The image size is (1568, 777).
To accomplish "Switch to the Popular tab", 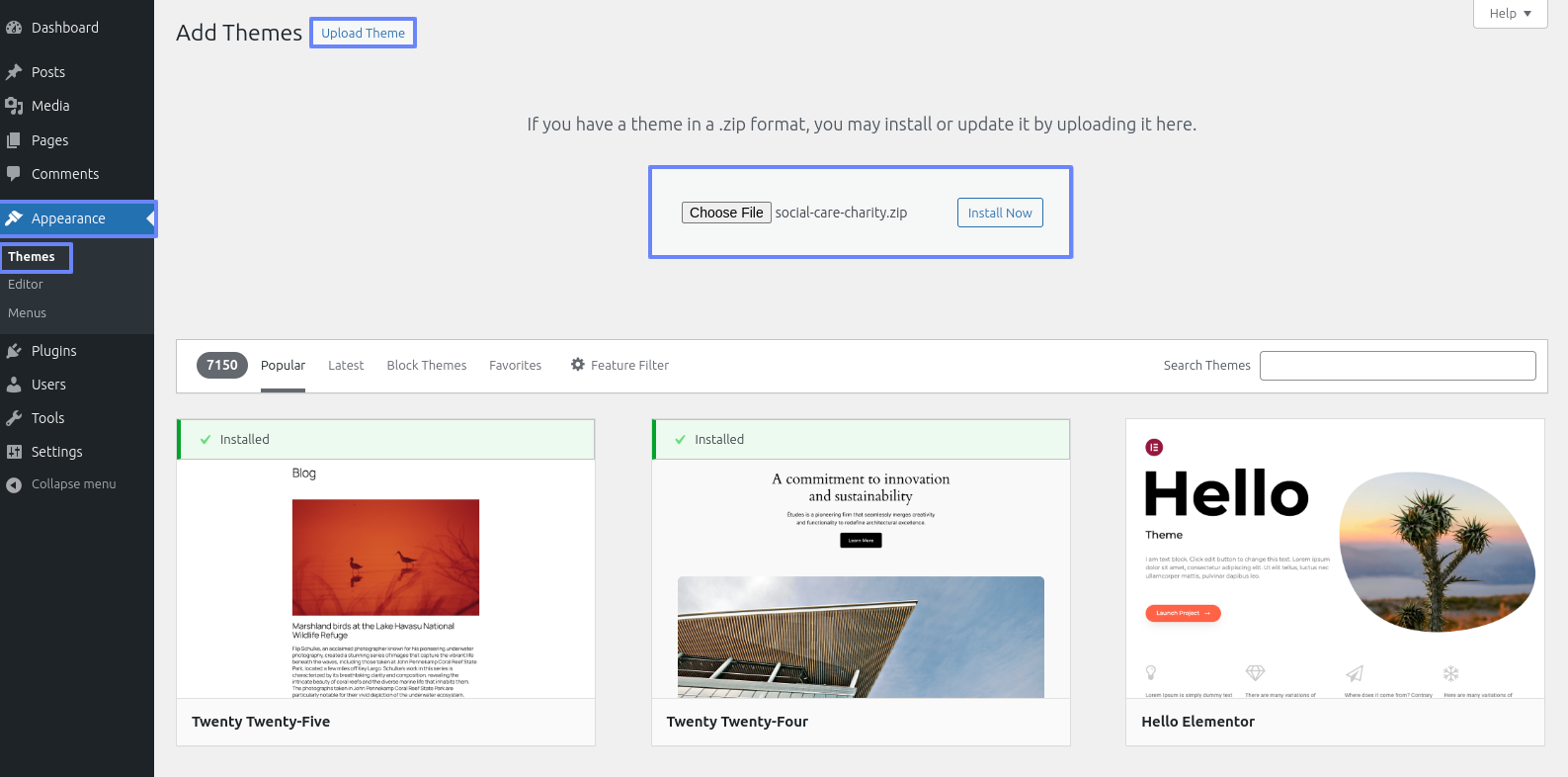I will pos(283,366).
